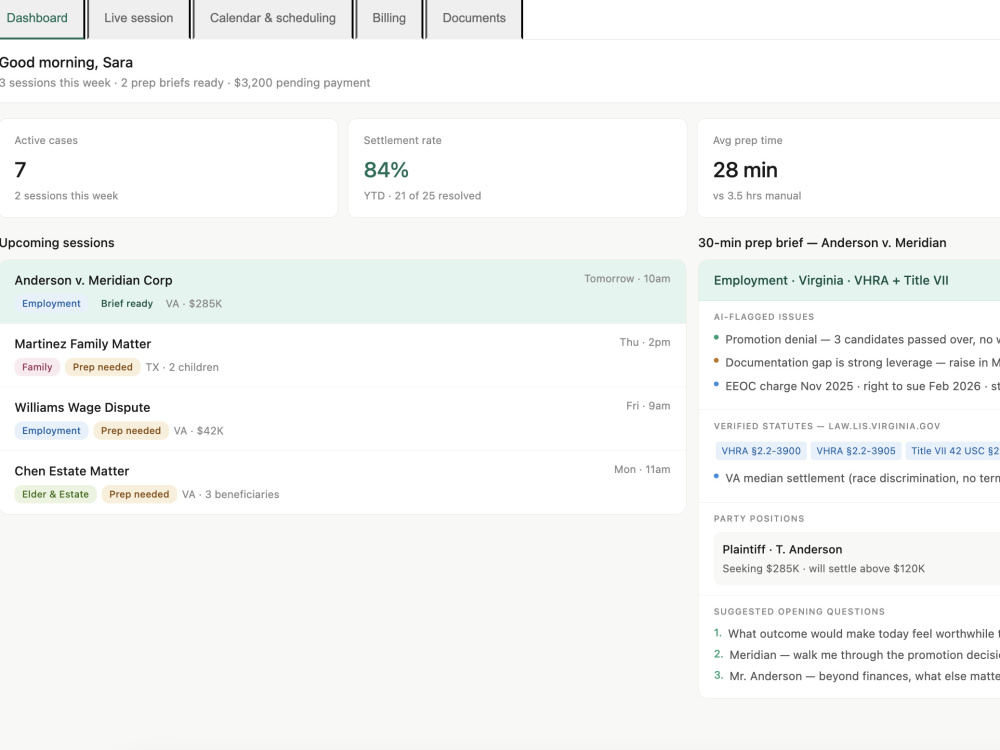Click the Fri · 9am session time
This screenshot has width=1000, height=750.
[648, 406]
